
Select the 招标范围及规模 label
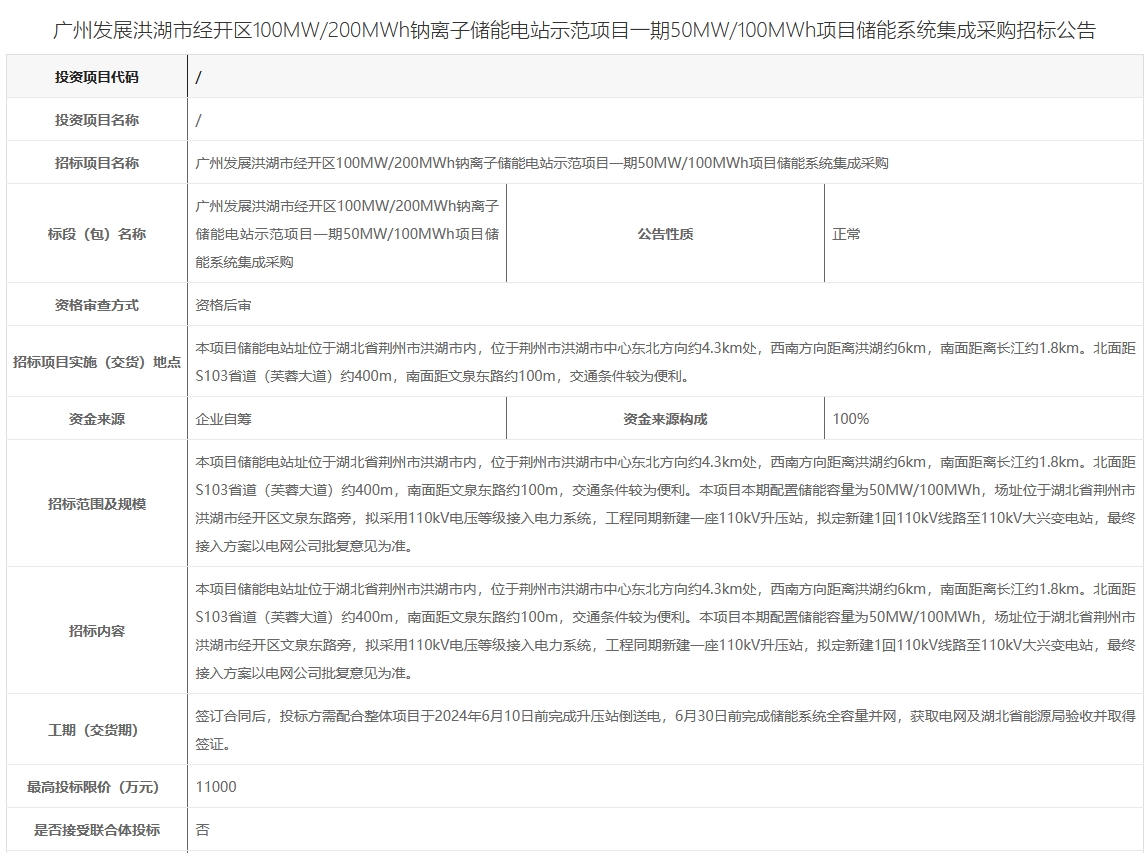point(97,504)
